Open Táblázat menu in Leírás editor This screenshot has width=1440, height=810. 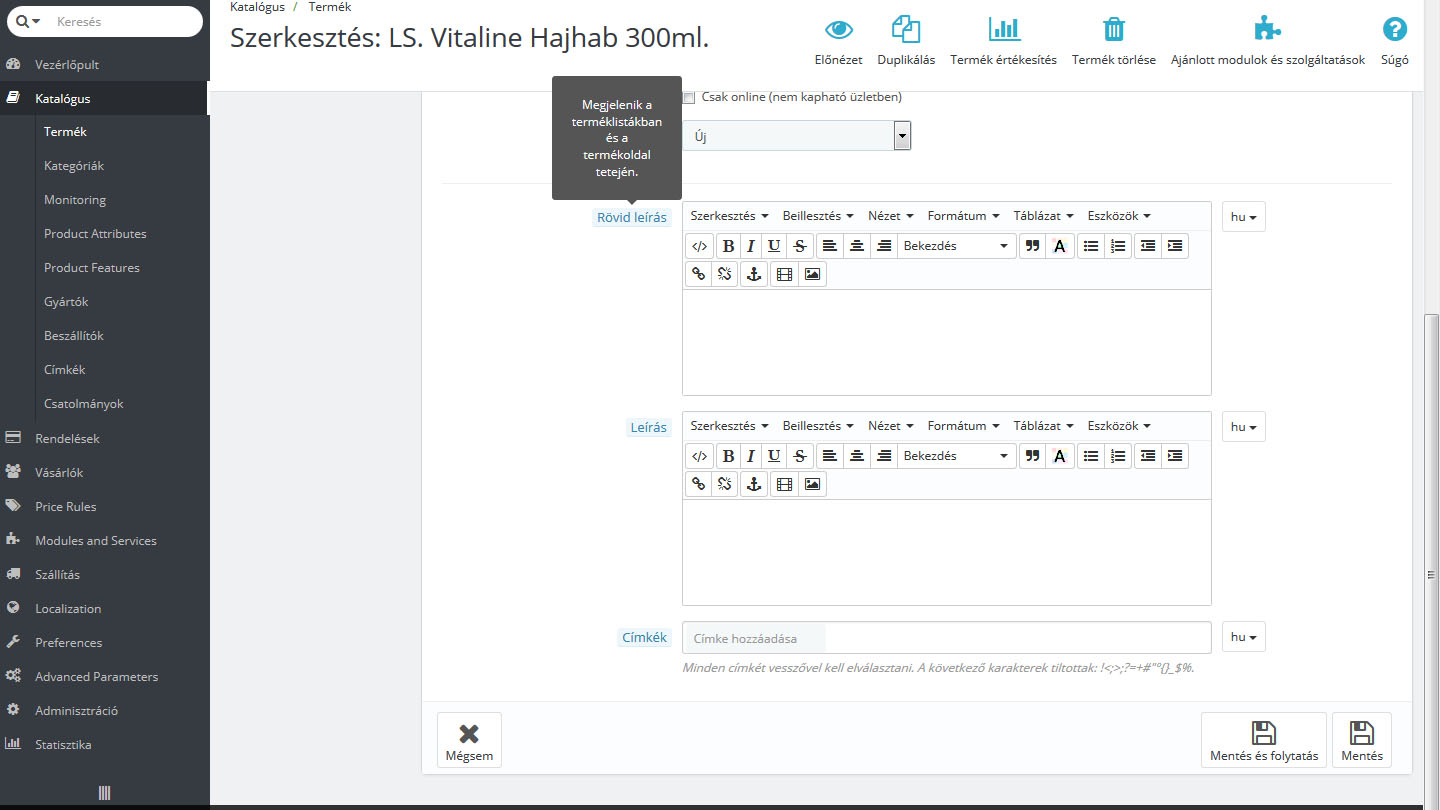click(1043, 426)
